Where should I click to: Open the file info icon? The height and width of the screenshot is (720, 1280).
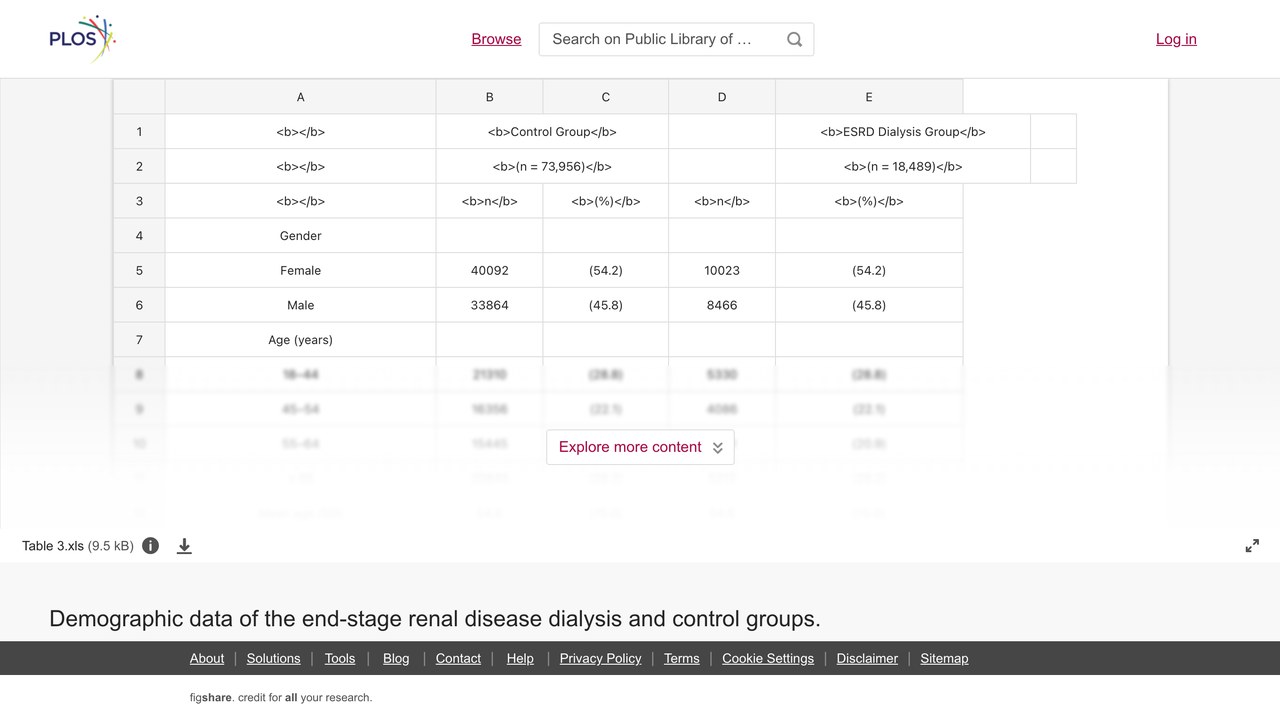[150, 546]
